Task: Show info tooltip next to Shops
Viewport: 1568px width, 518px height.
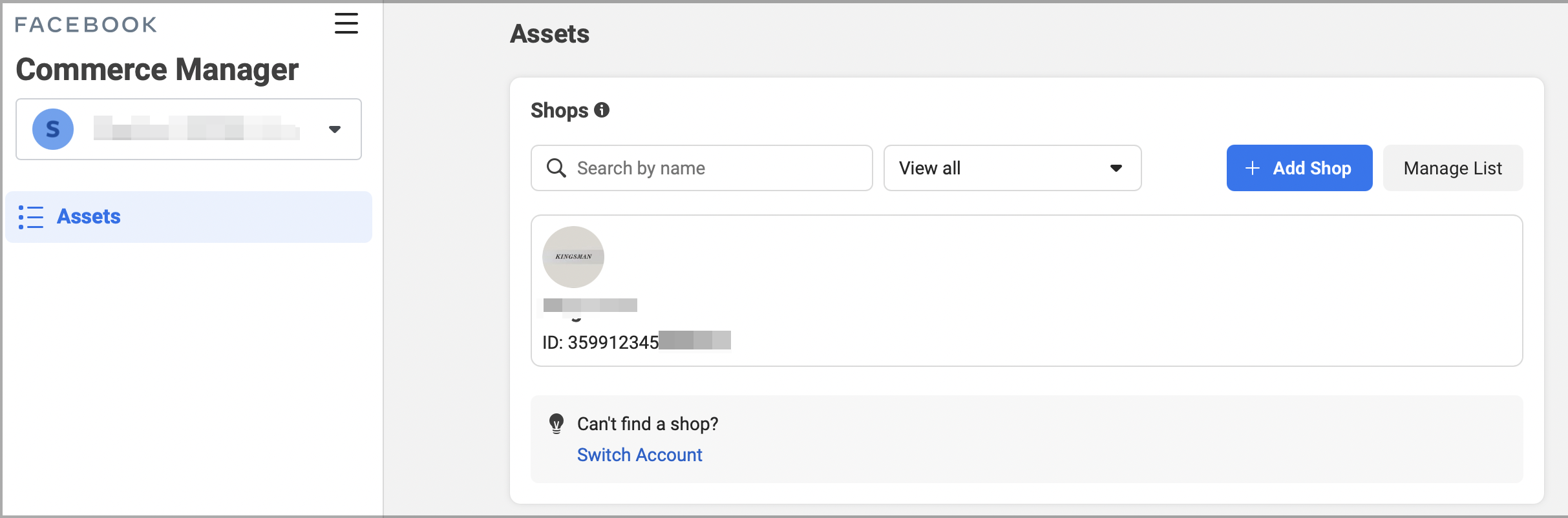Action: [x=602, y=110]
